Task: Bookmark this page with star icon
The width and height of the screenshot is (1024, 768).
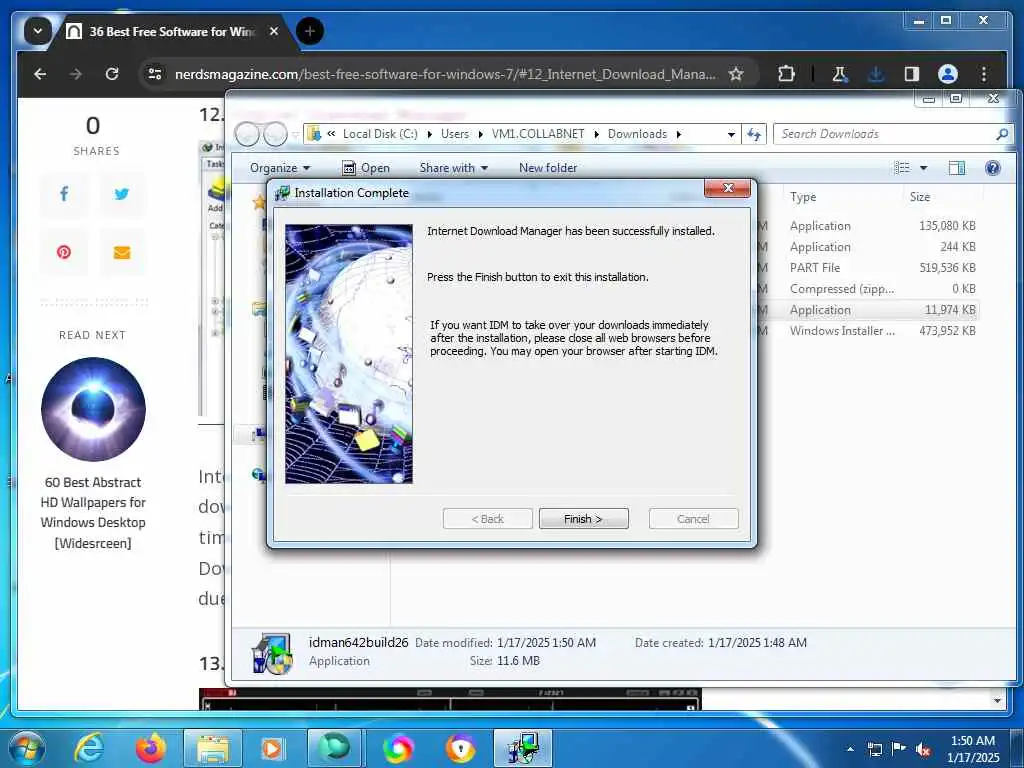Action: [x=736, y=74]
